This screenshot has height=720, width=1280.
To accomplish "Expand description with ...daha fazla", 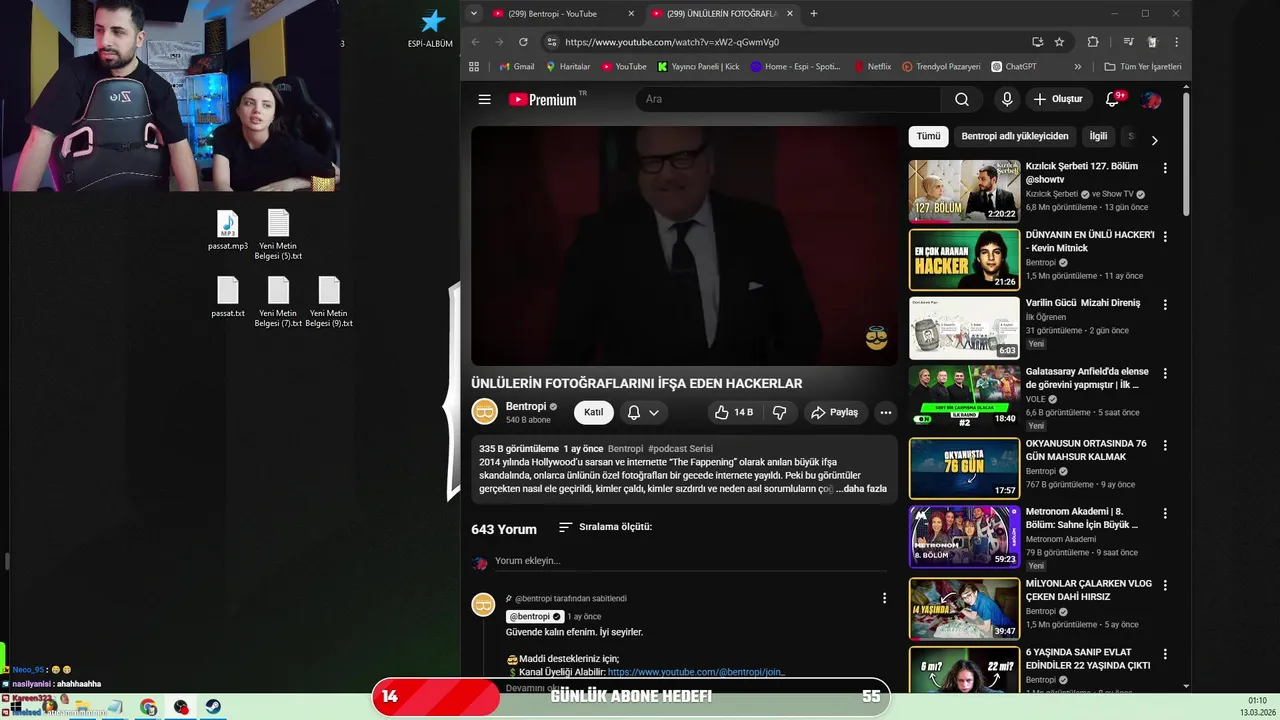I will pos(861,489).
